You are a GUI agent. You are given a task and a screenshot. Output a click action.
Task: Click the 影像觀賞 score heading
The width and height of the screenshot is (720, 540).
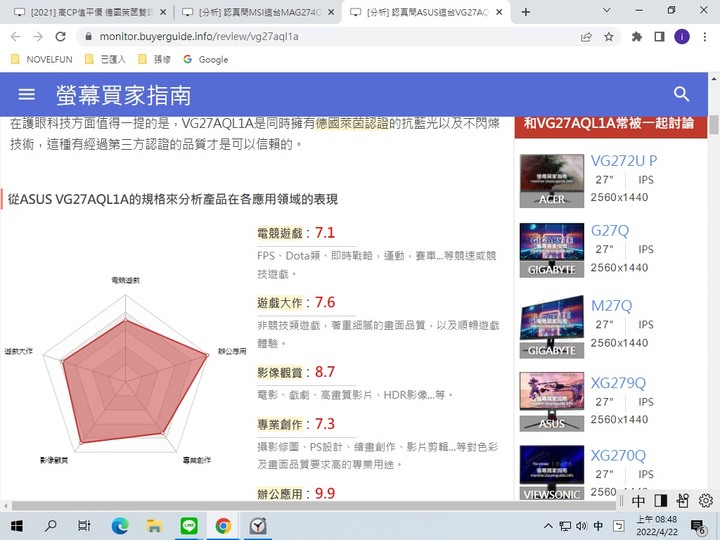click(x=280, y=372)
